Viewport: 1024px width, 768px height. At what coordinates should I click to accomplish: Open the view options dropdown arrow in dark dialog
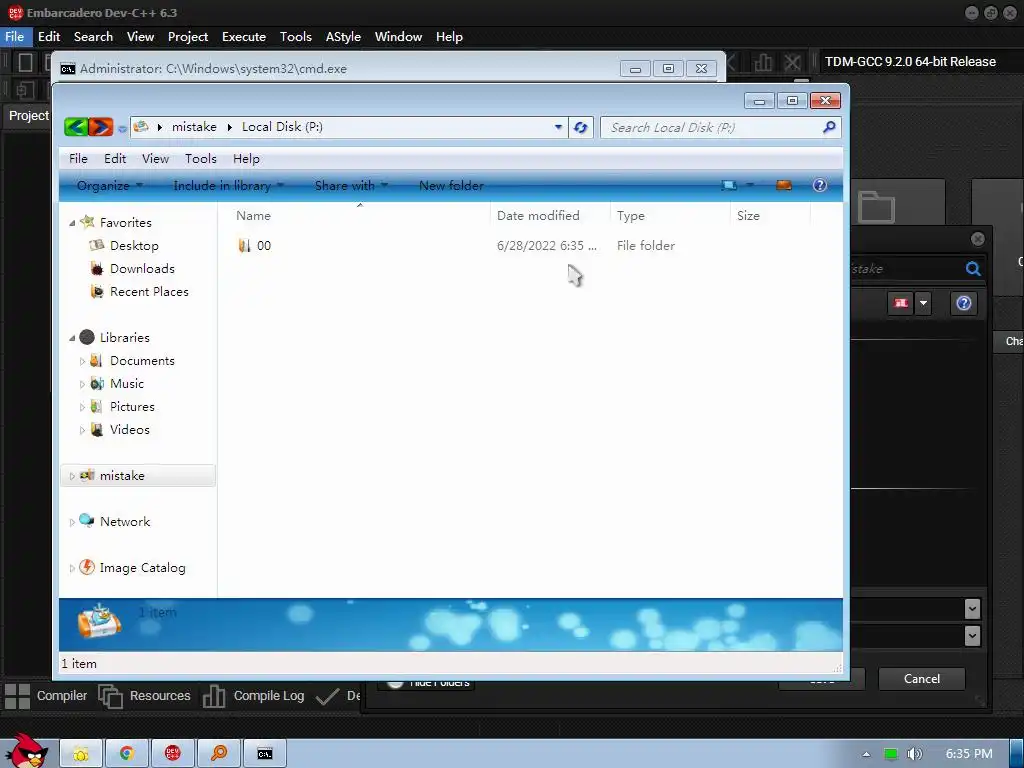pyautogui.click(x=923, y=303)
